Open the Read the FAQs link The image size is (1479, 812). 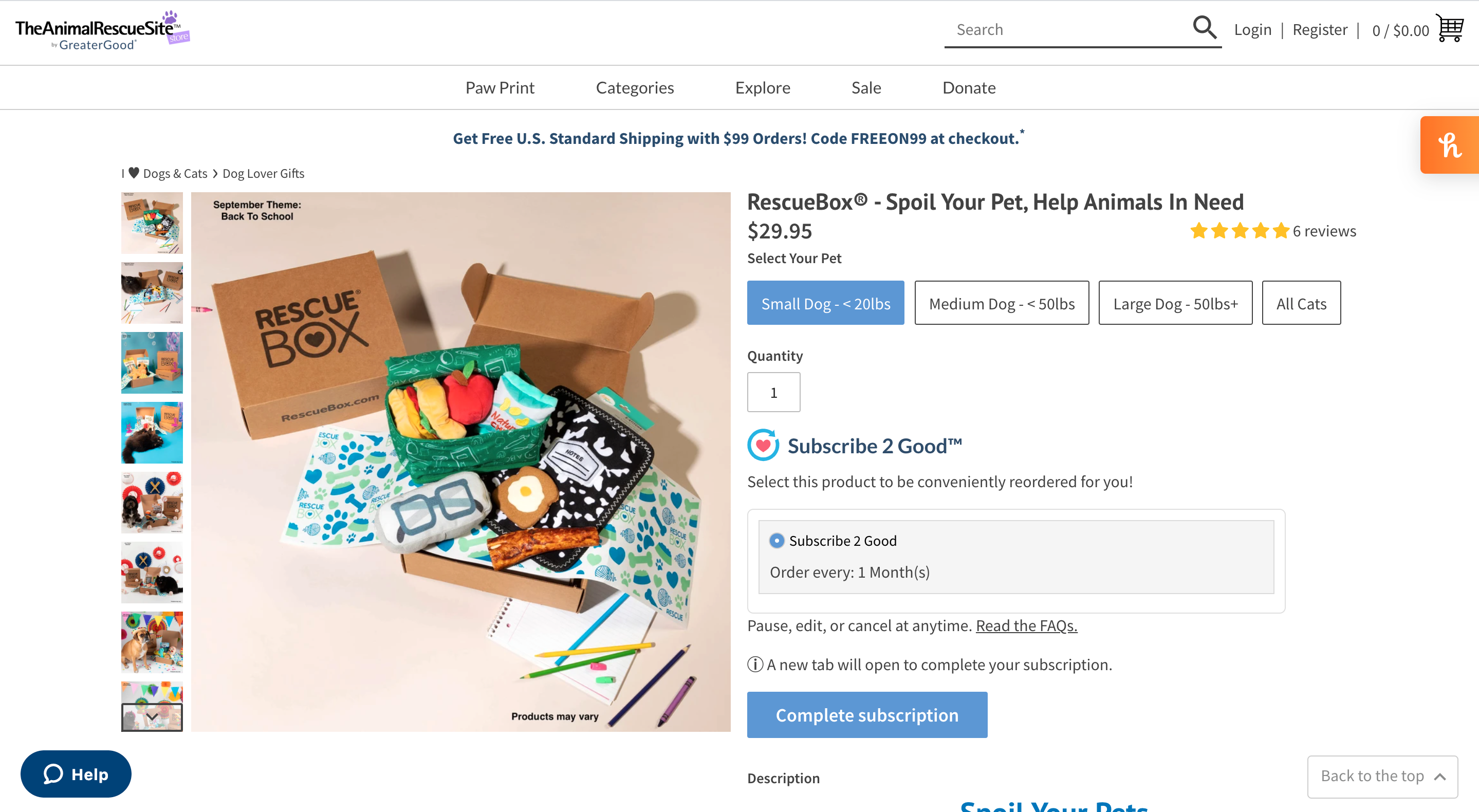(1027, 625)
